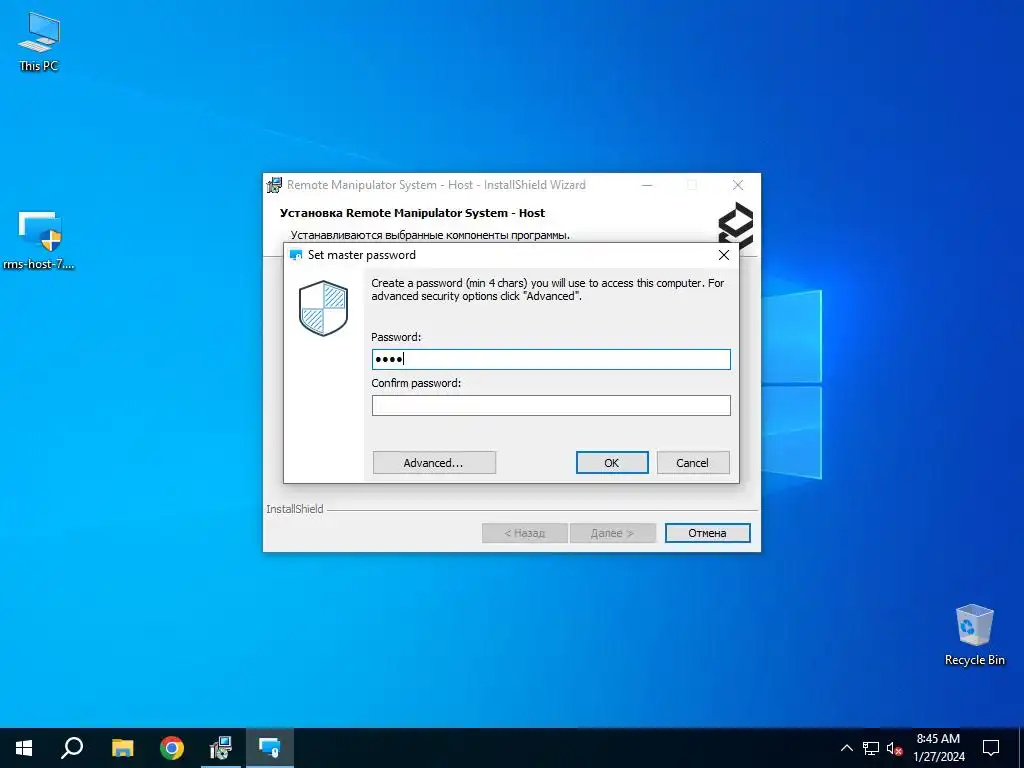
Task: Select the rms-host installer desktop icon
Action: tap(39, 240)
